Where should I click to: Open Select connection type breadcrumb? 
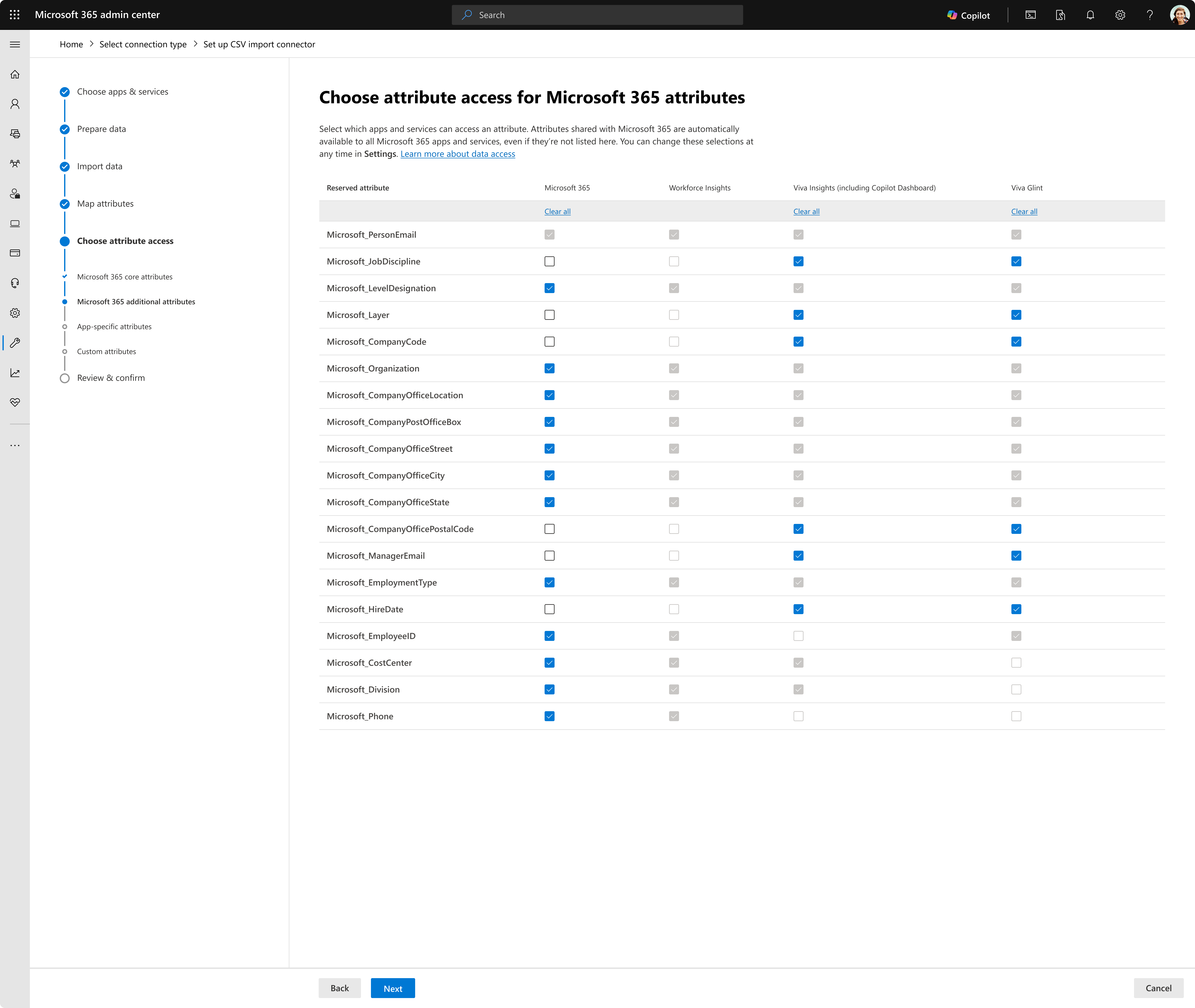(x=143, y=45)
